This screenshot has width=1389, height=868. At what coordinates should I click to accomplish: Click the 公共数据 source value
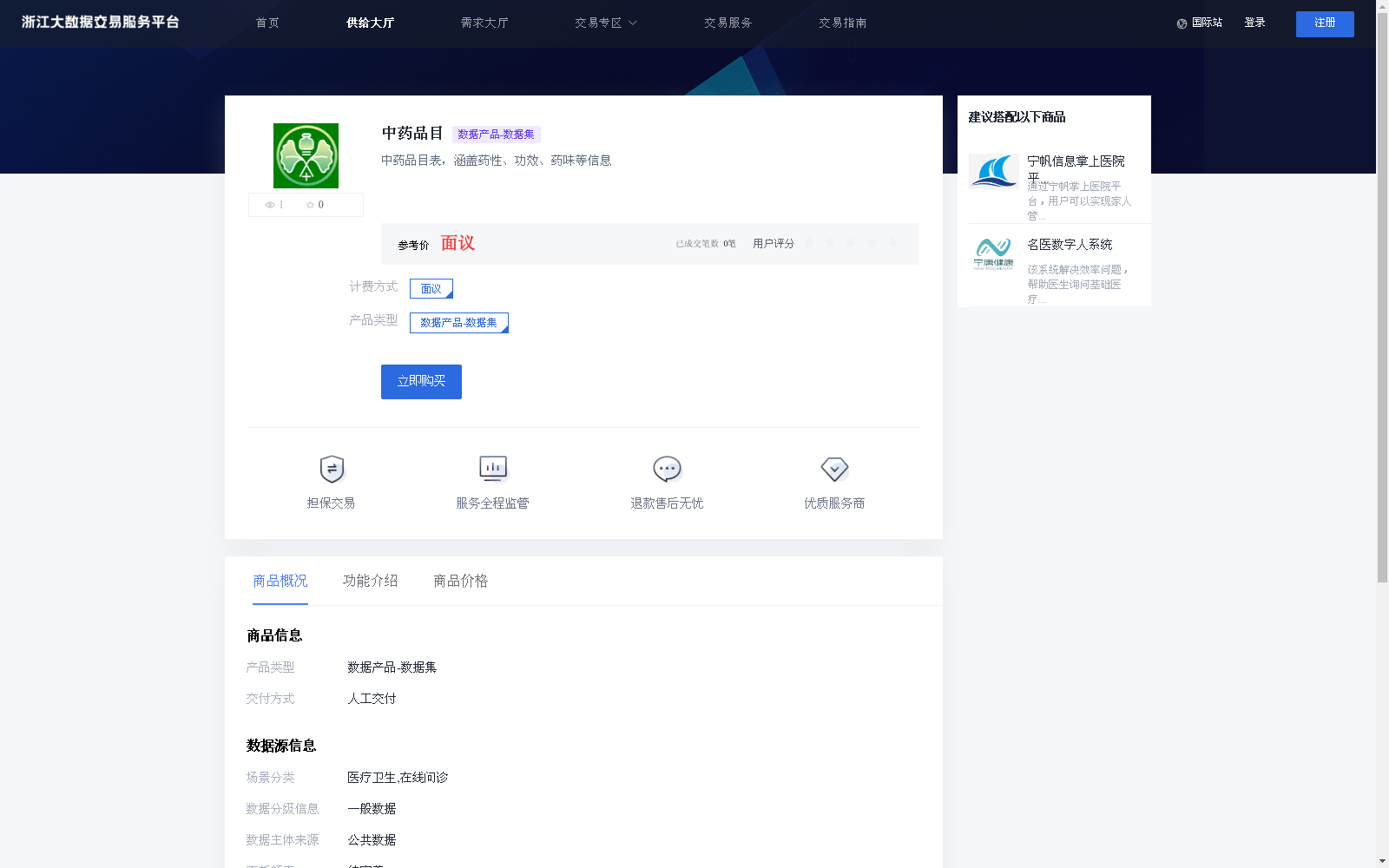point(372,840)
